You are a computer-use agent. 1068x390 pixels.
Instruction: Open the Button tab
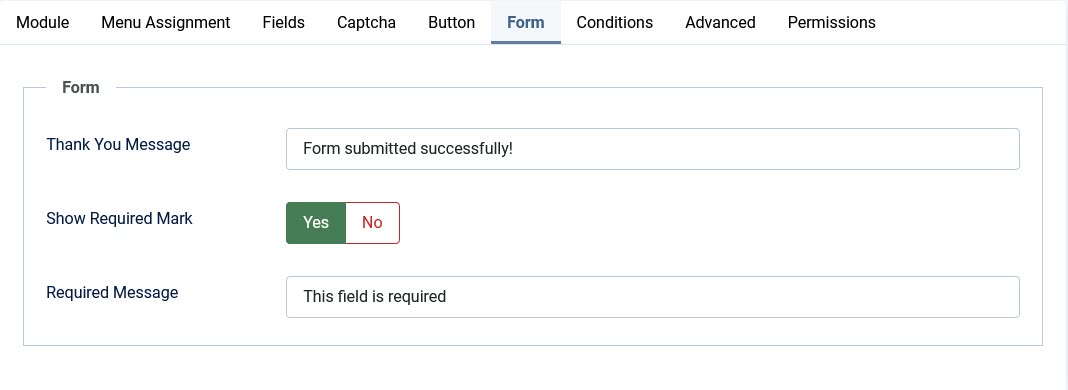click(x=452, y=22)
